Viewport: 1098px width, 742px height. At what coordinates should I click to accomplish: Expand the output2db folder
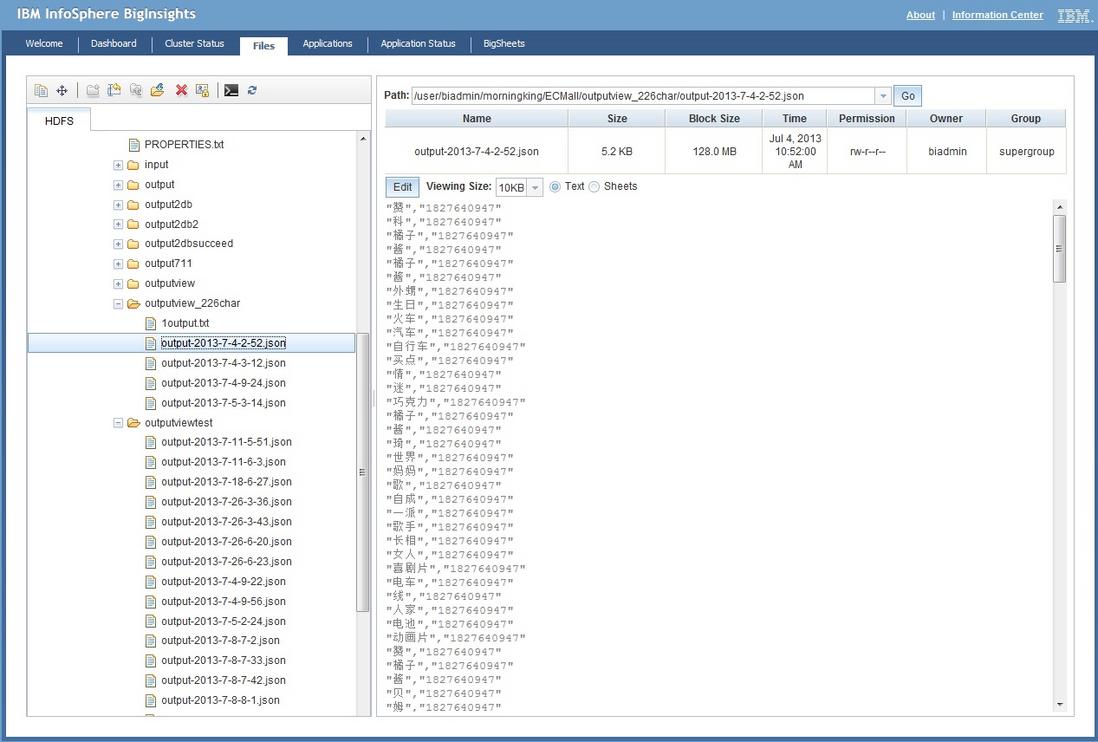pos(118,205)
